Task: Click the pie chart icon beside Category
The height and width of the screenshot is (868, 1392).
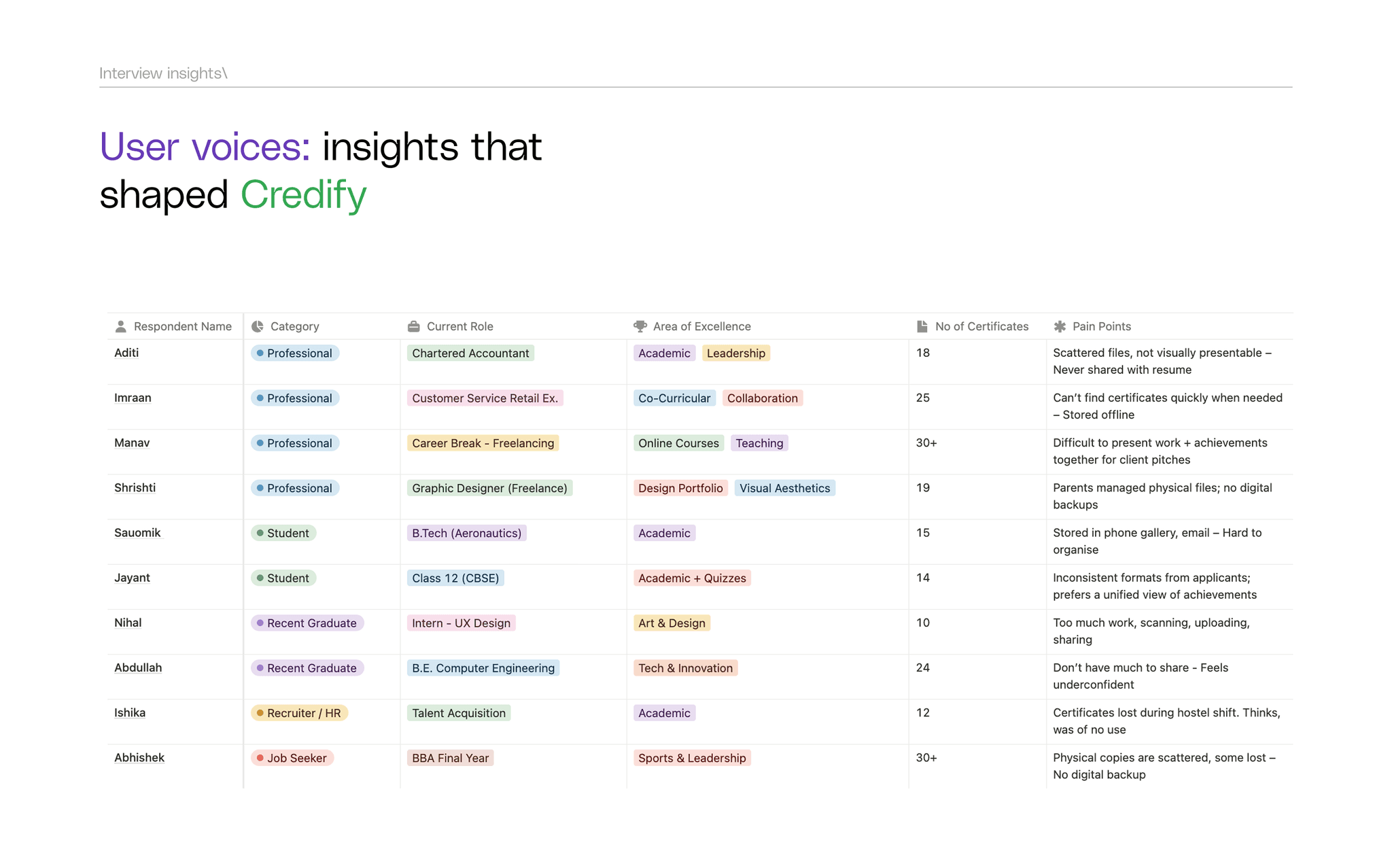Action: (x=258, y=327)
